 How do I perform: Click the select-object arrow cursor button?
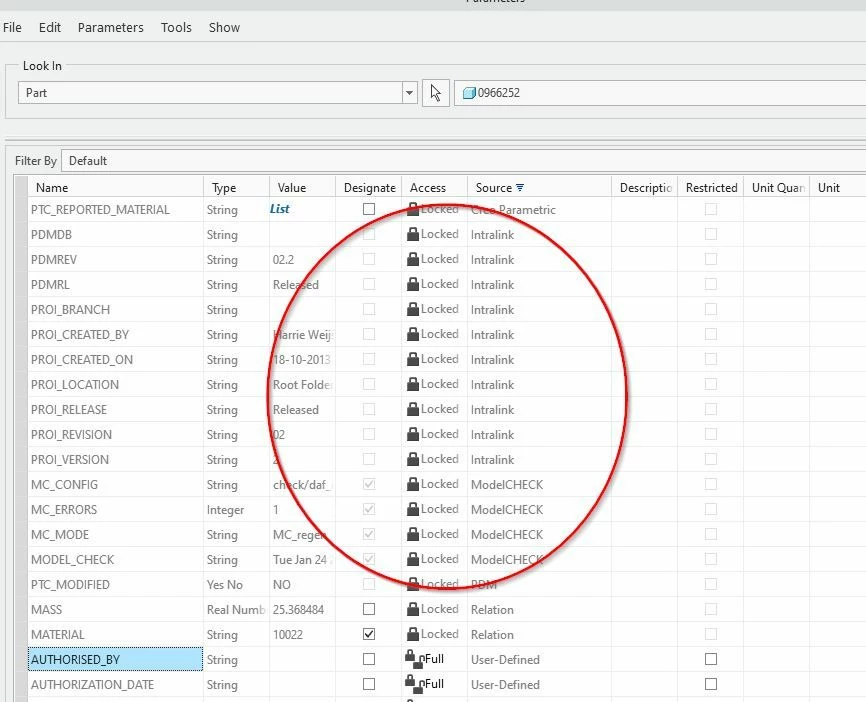tap(436, 92)
